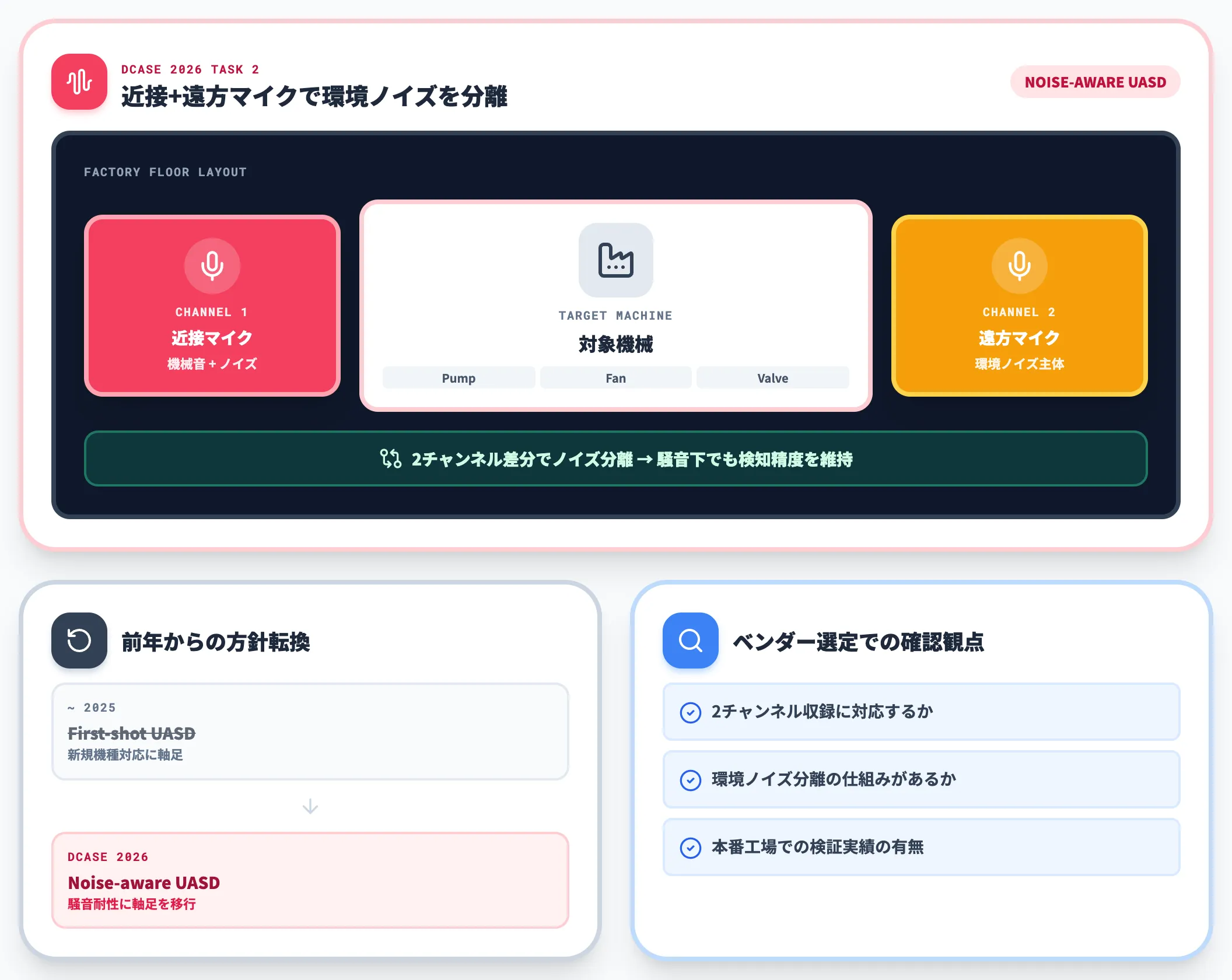
Task: Select the Fan chip
Action: [x=615, y=378]
